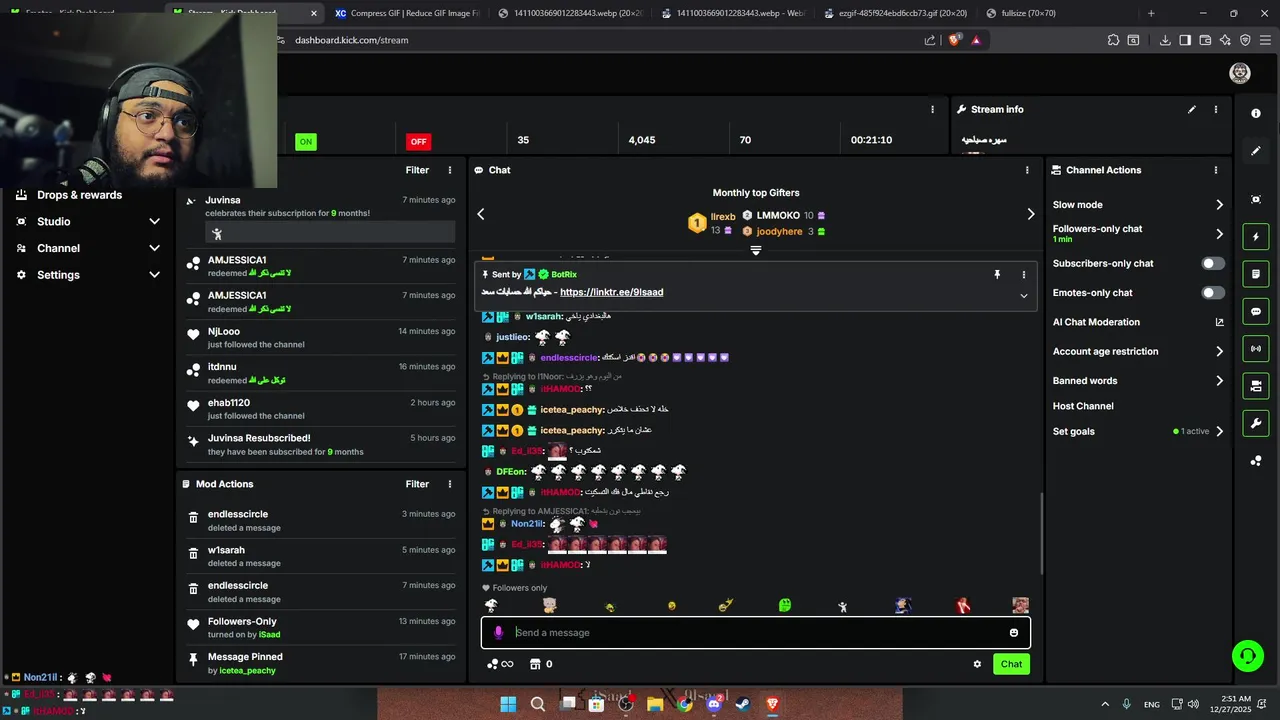Open the Channel Actions three-dot menu
1280x720 pixels.
(1216, 170)
